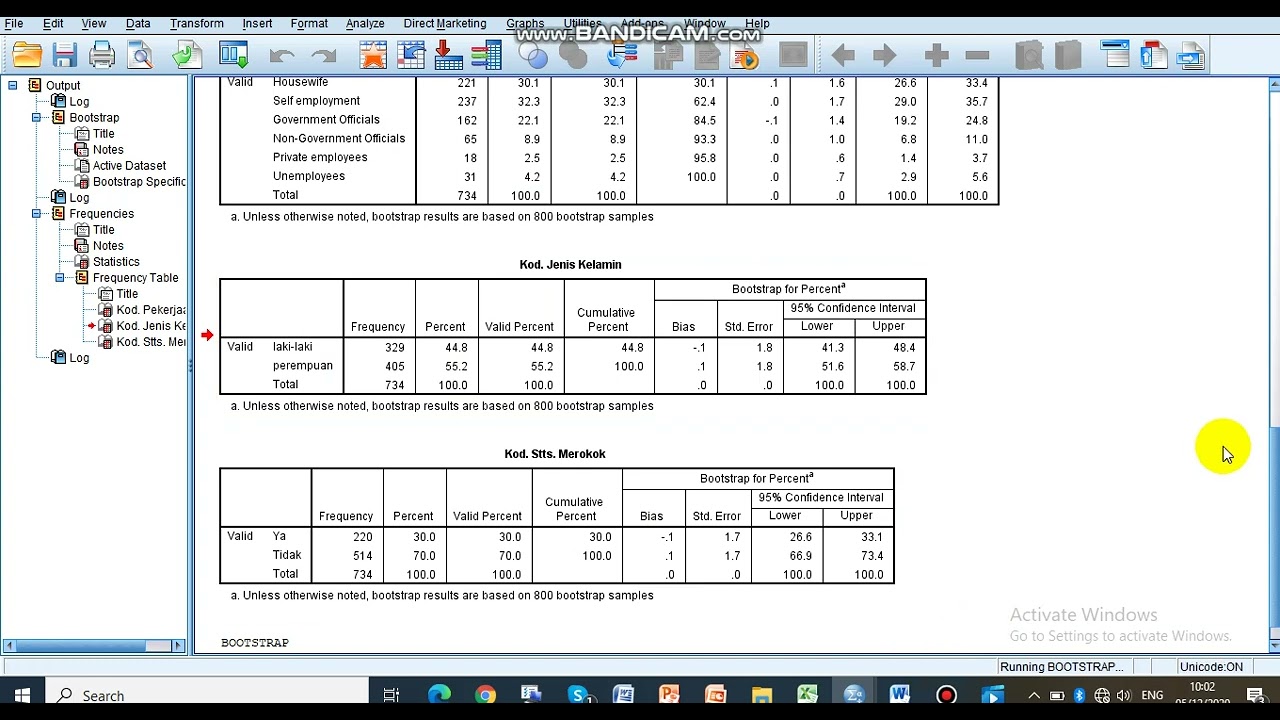The width and height of the screenshot is (1280, 720).
Task: Click the Chrome icon in taskbar
Action: click(x=485, y=695)
